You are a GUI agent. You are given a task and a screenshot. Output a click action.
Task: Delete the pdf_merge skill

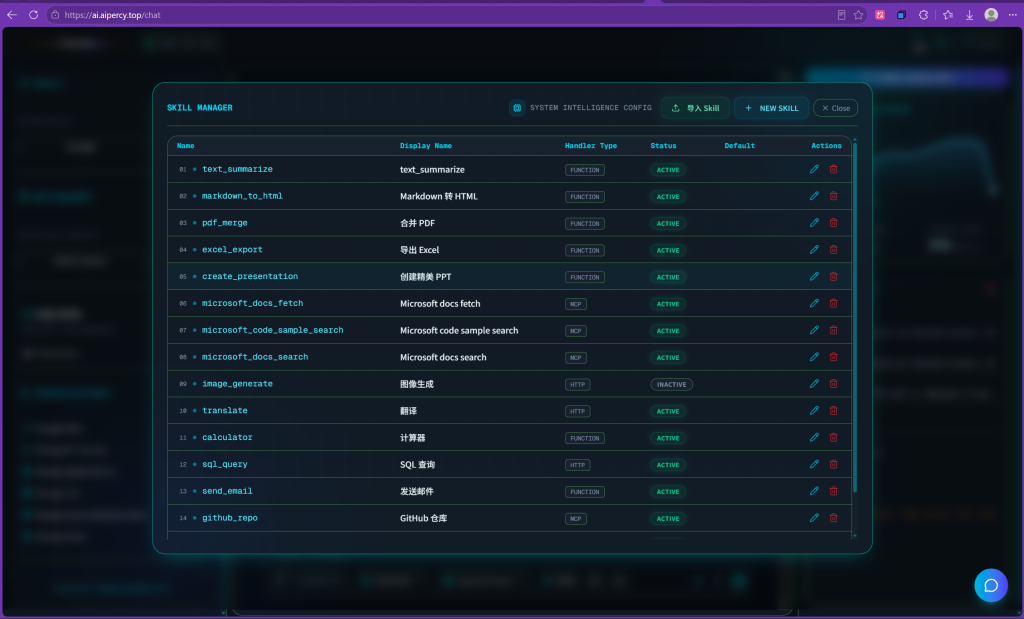point(833,223)
